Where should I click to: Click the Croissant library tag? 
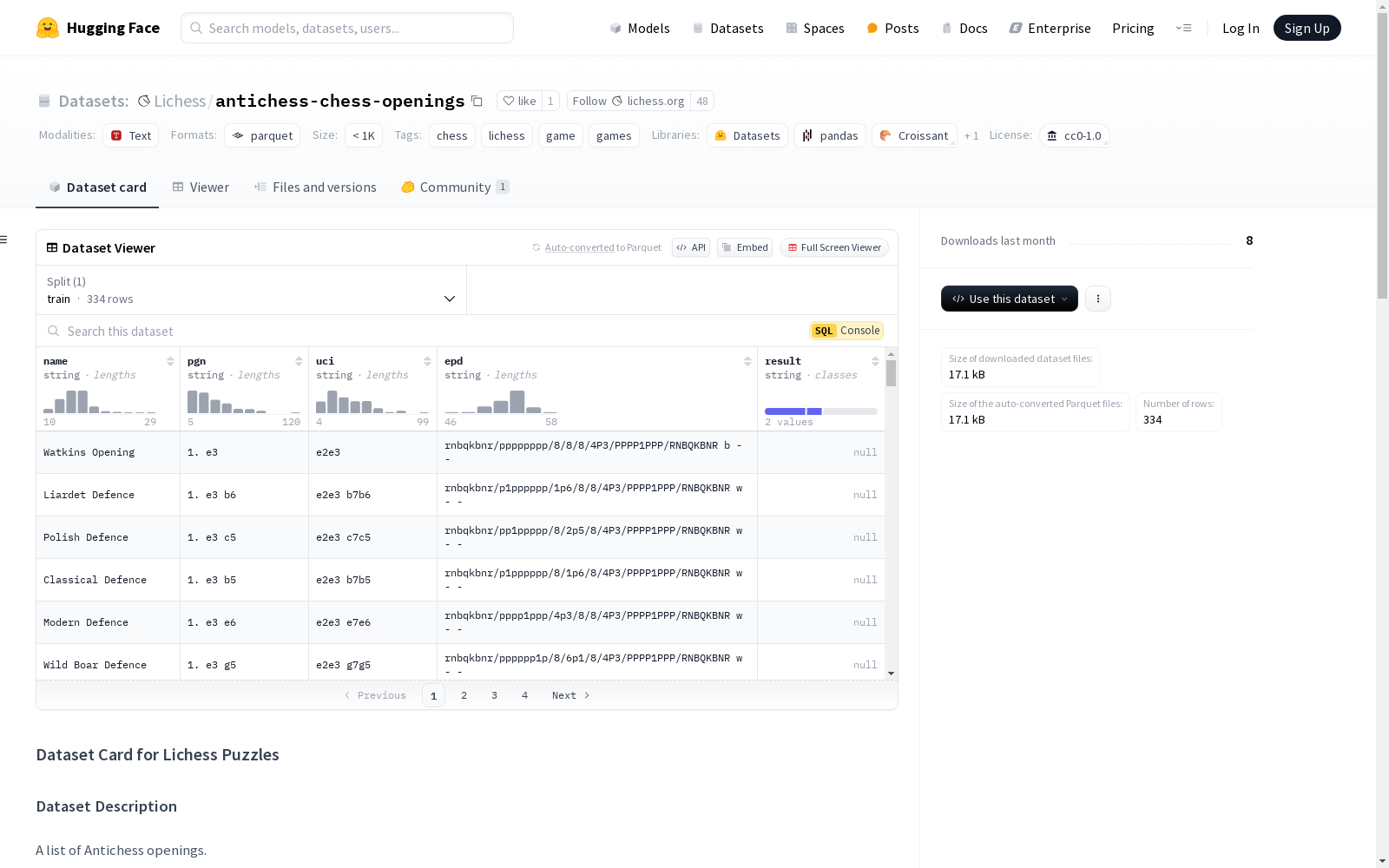pos(914,135)
